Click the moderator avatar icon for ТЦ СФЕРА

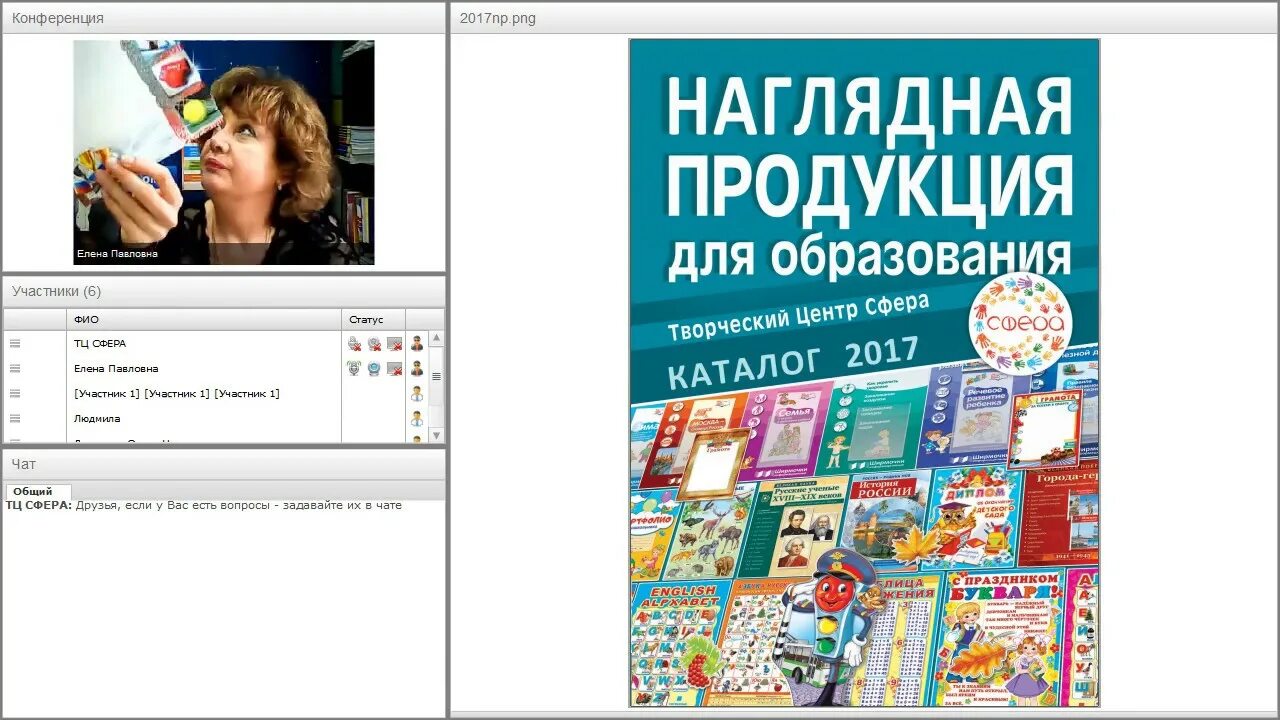417,343
